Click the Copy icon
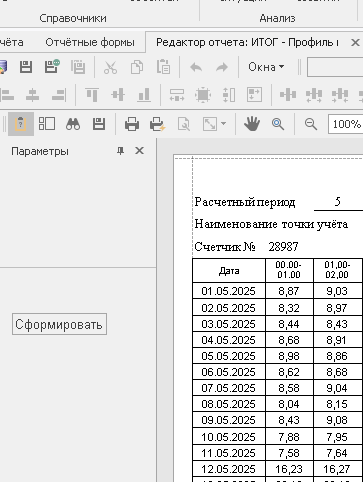 137,67
